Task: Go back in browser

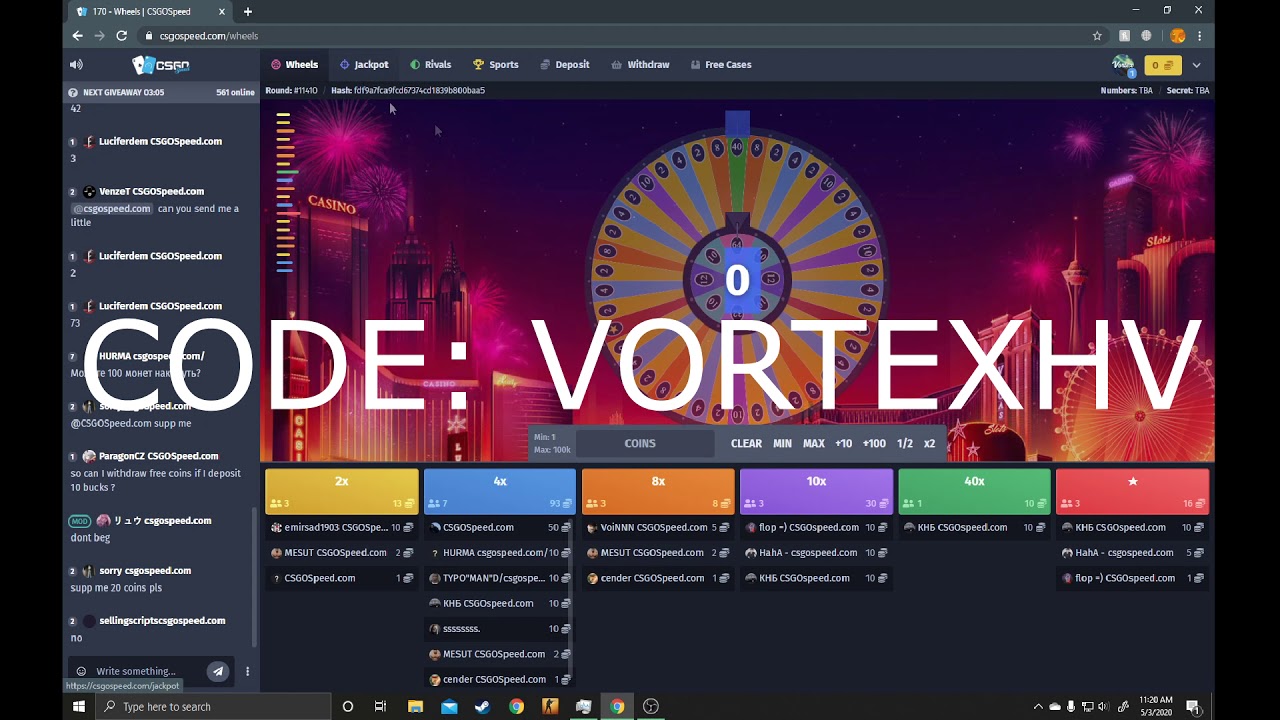Action: [77, 35]
